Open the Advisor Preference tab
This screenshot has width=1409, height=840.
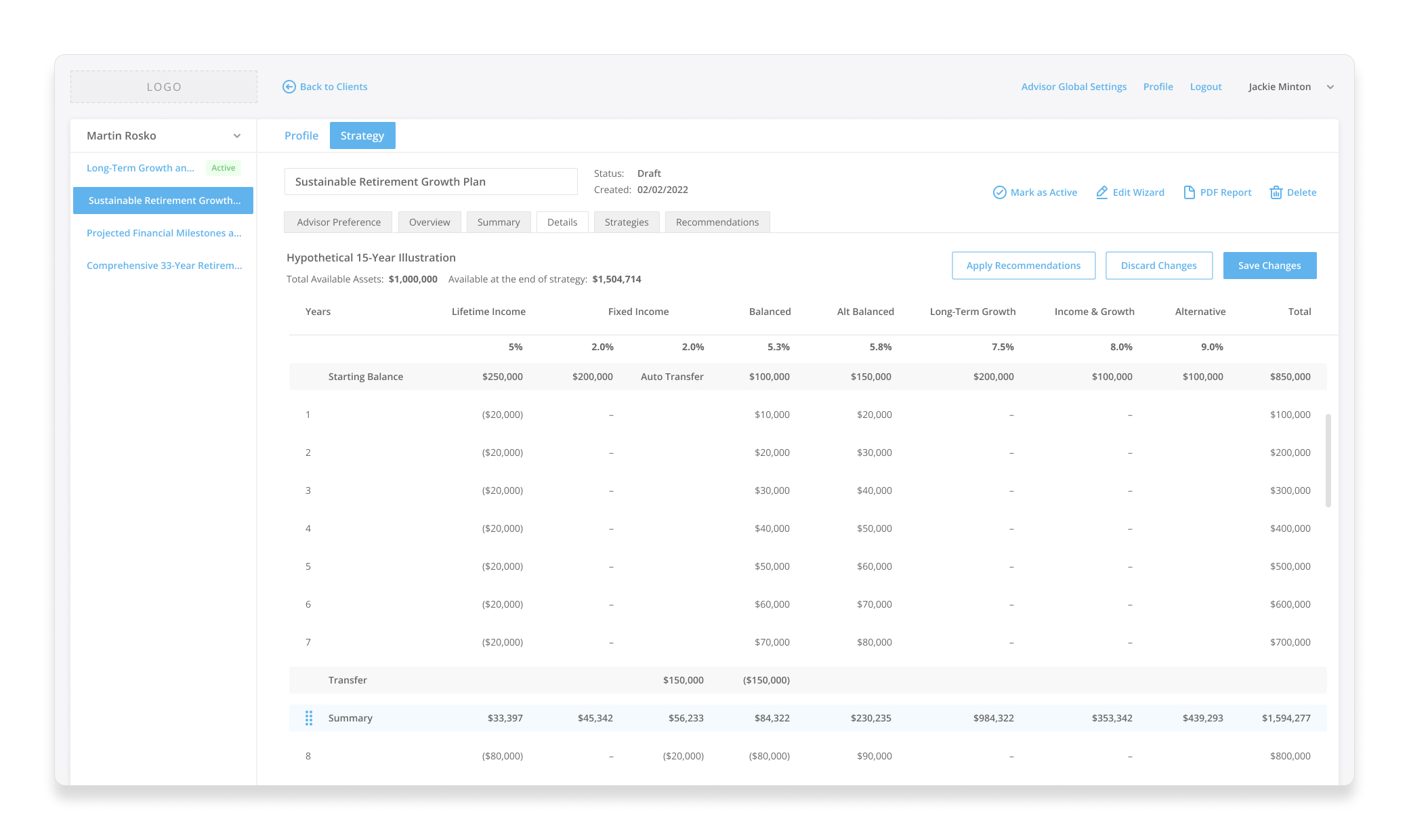tap(339, 222)
